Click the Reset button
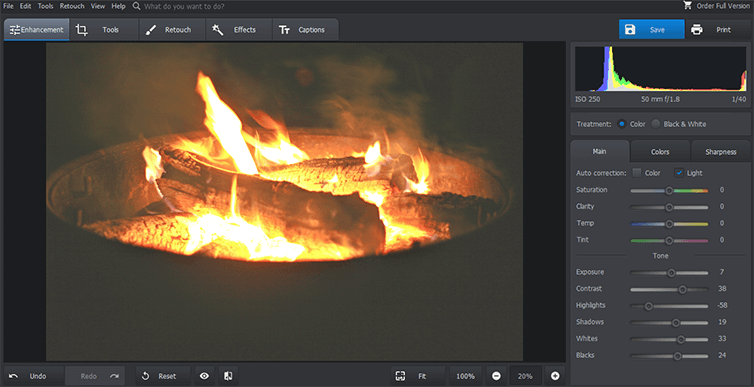 click(163, 376)
